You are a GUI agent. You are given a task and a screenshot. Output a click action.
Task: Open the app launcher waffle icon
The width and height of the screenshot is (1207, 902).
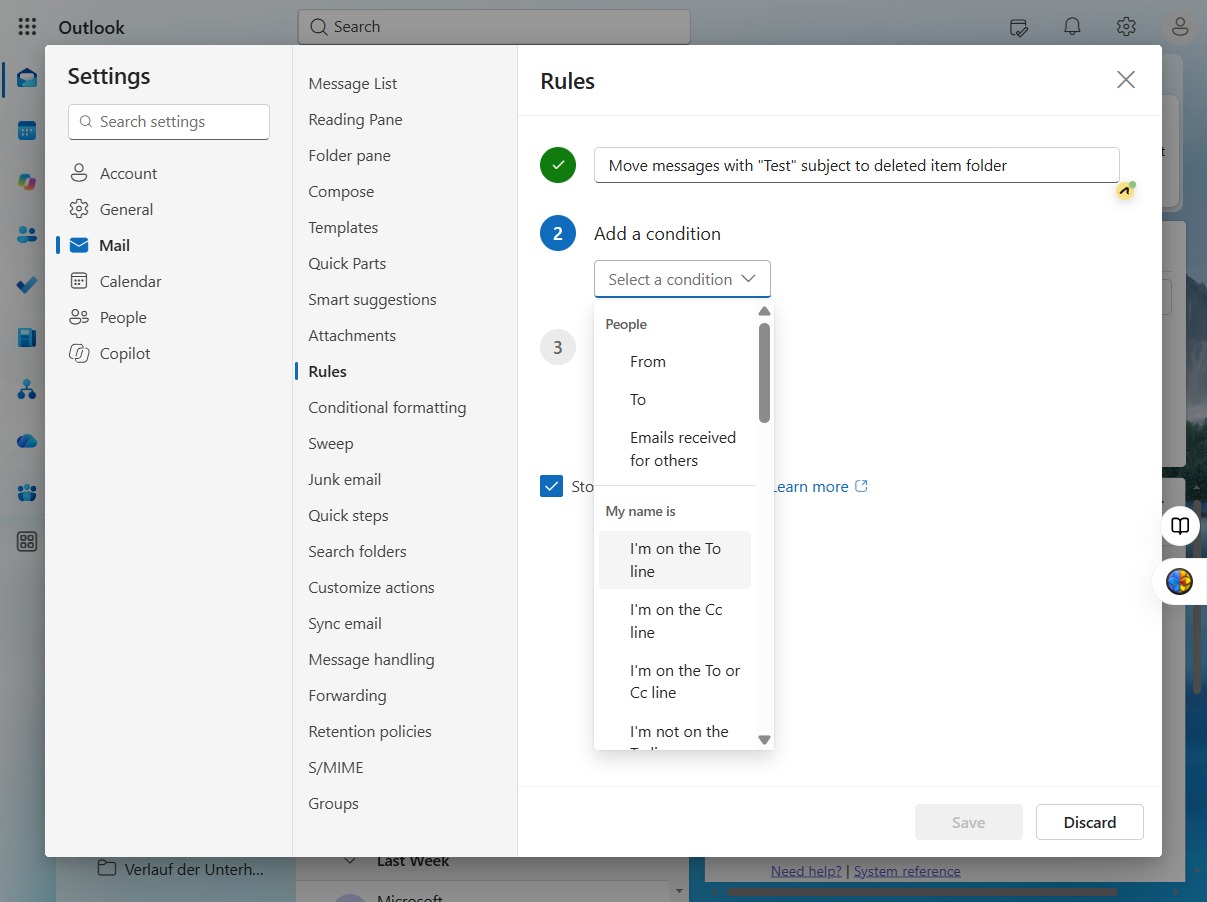(x=27, y=27)
